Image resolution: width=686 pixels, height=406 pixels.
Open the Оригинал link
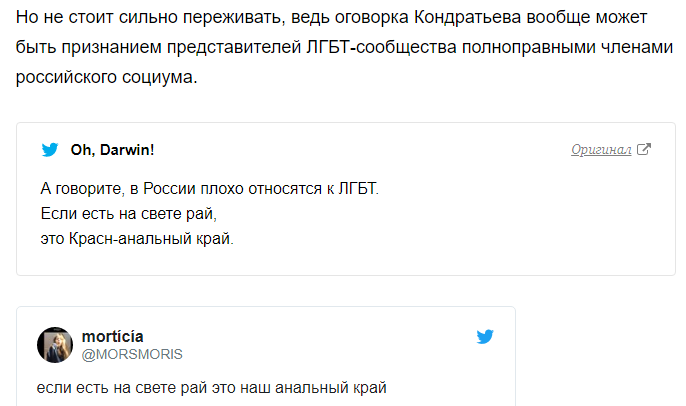click(x=601, y=150)
